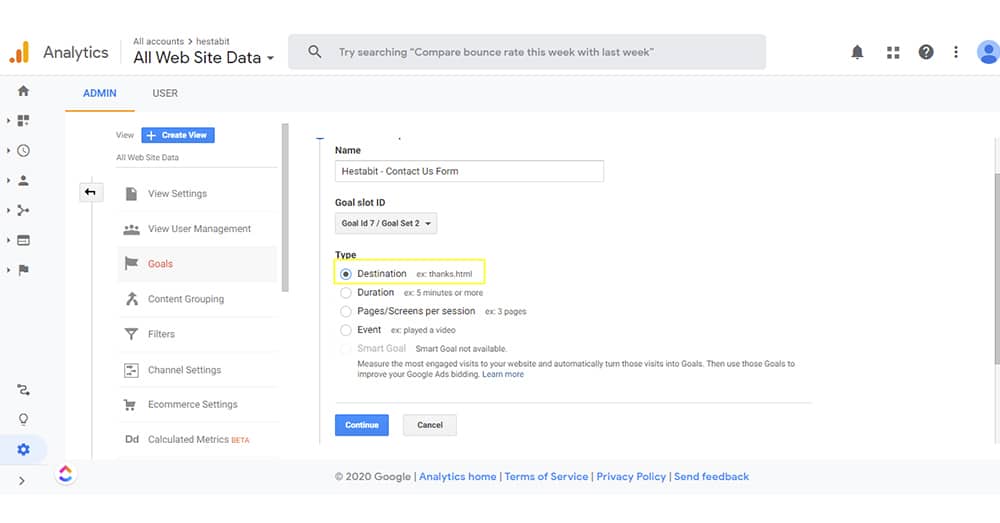This screenshot has height=523, width=1000.
Task: Click the Channel Settings icon
Action: point(131,370)
